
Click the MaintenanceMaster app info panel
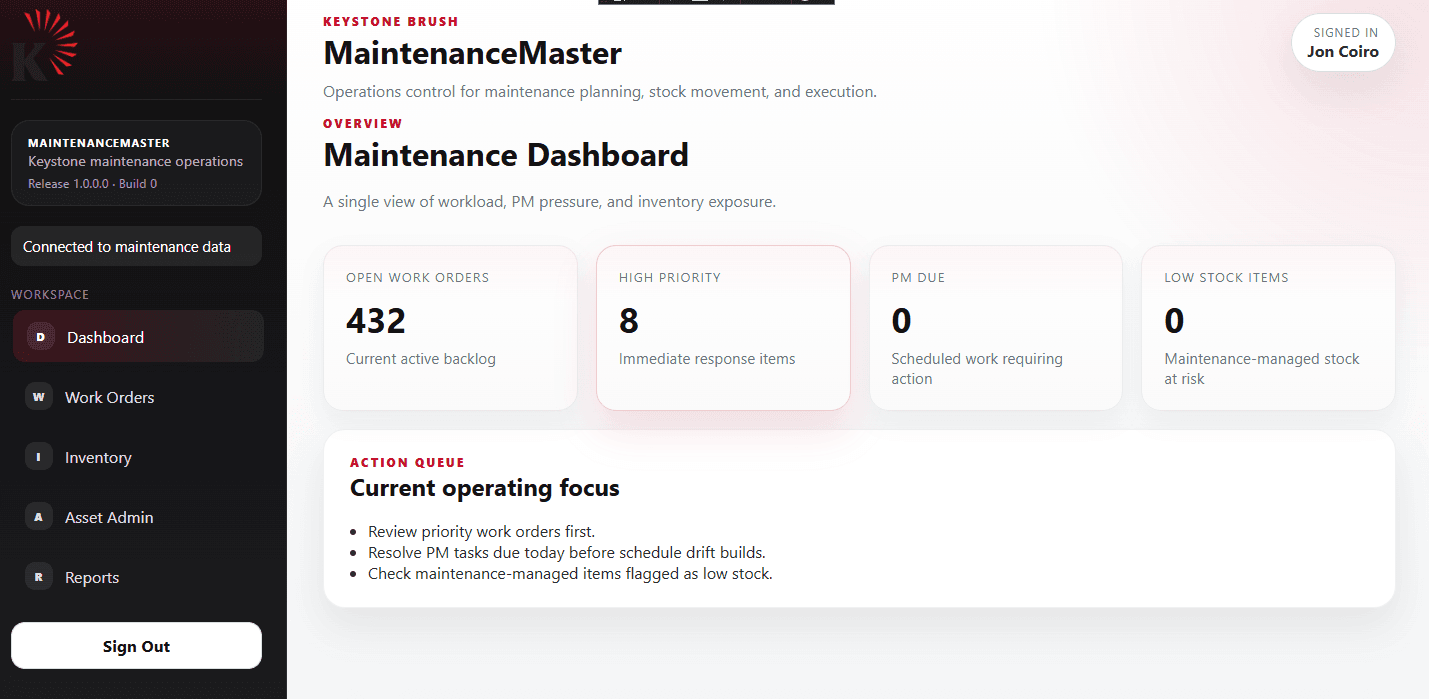(x=136, y=162)
